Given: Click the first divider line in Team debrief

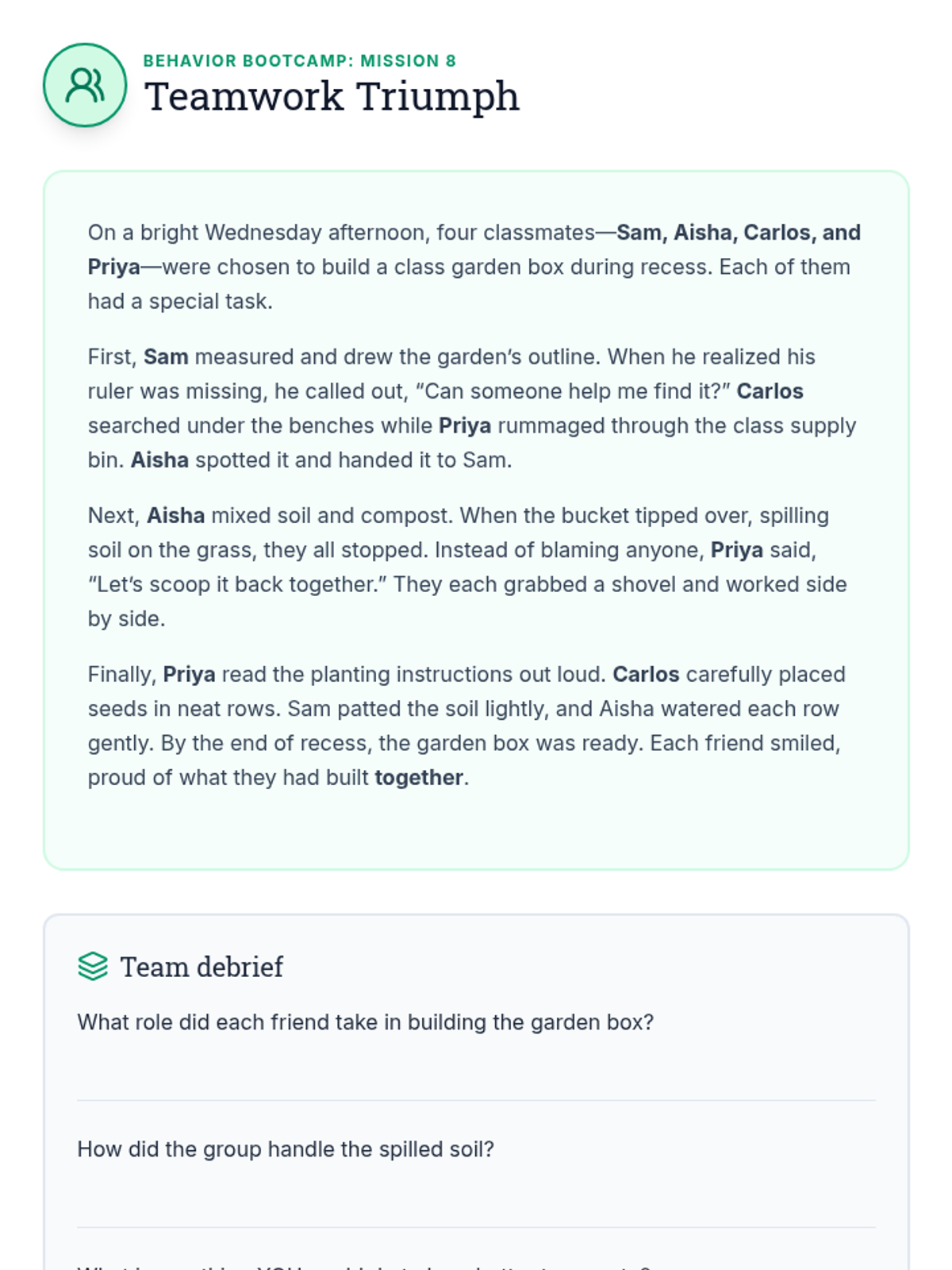Looking at the screenshot, I should click(476, 1100).
